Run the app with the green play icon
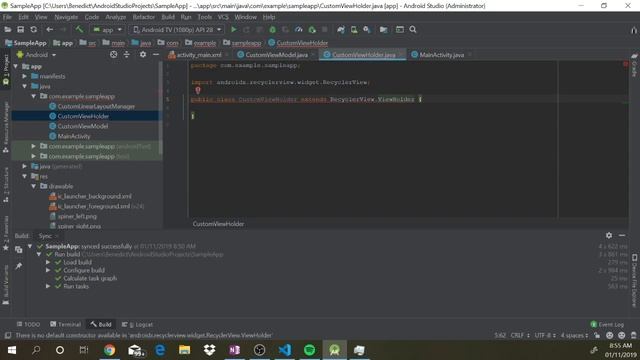The image size is (640, 360). click(x=233, y=29)
